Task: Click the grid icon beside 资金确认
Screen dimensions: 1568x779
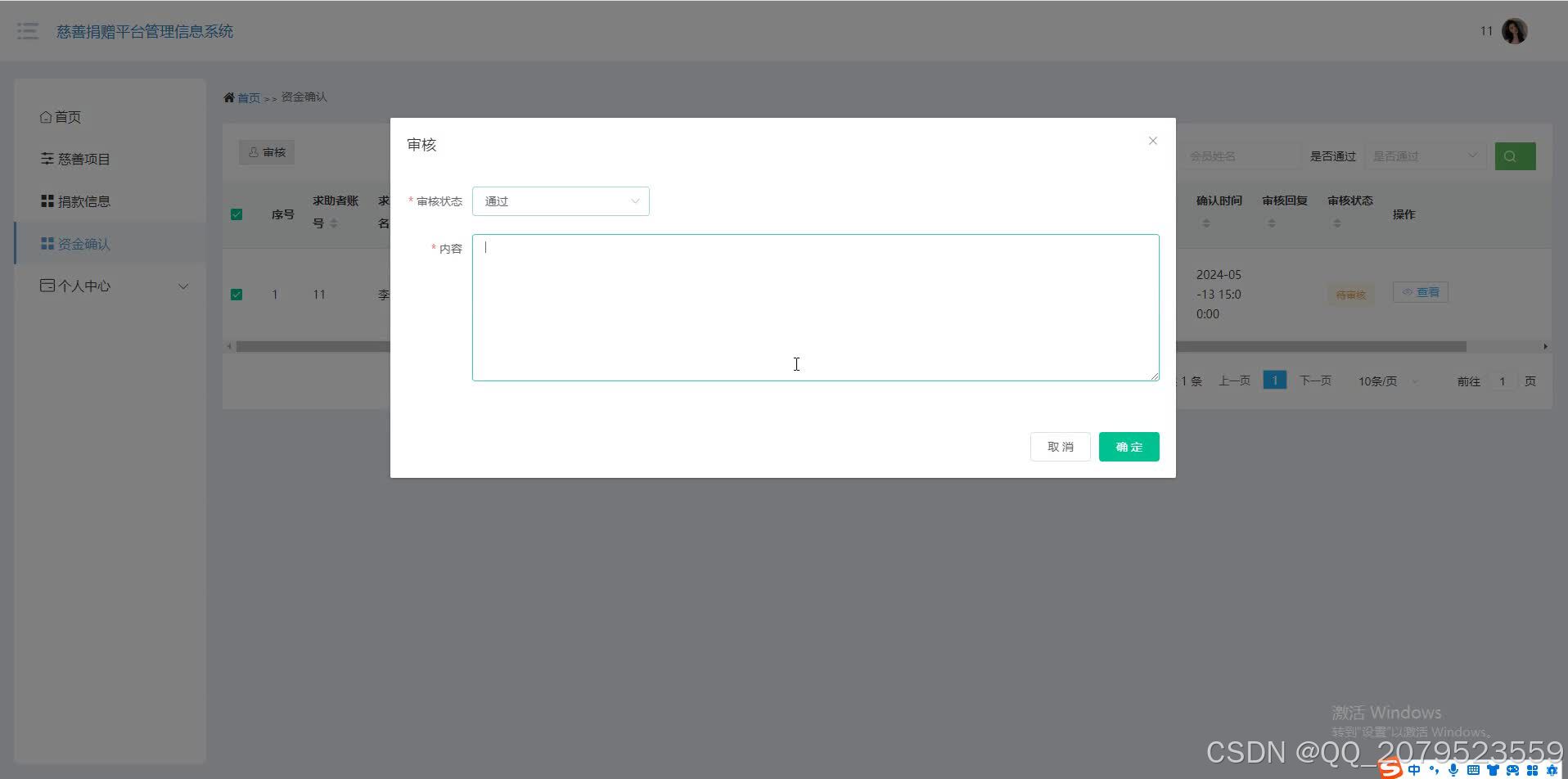Action: coord(47,244)
